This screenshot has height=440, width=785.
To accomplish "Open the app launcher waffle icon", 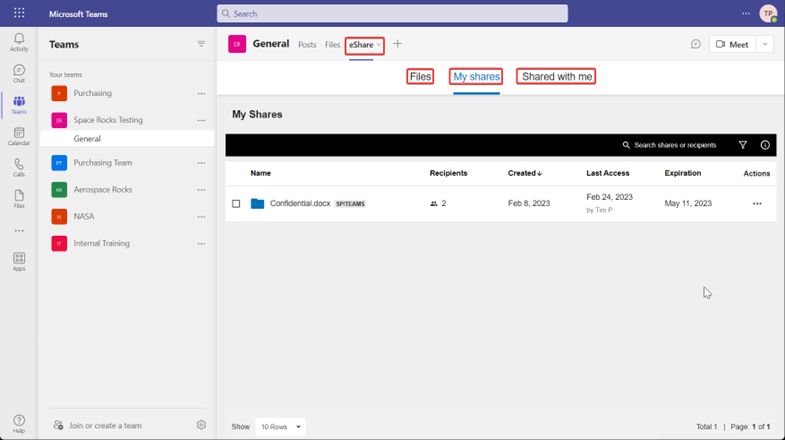I will click(x=19, y=13).
